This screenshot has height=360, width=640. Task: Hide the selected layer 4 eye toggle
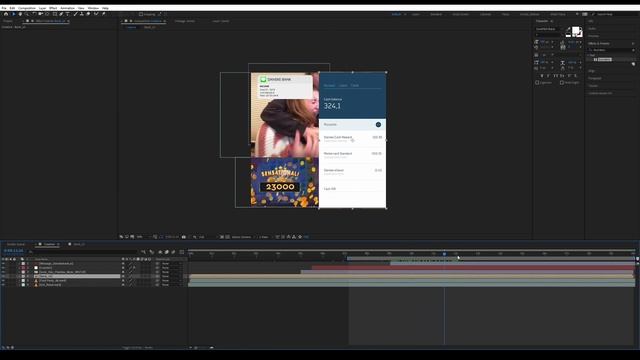[x=3, y=276]
